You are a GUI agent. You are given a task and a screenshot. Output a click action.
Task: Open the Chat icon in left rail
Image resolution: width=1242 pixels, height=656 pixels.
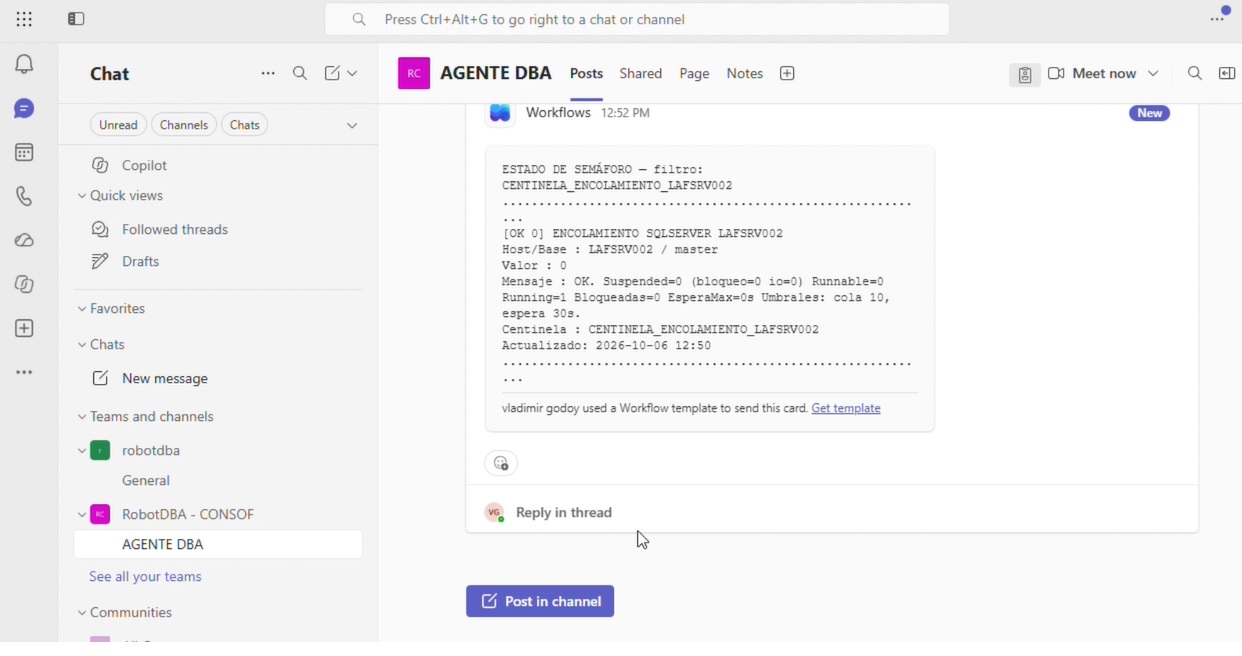point(24,109)
